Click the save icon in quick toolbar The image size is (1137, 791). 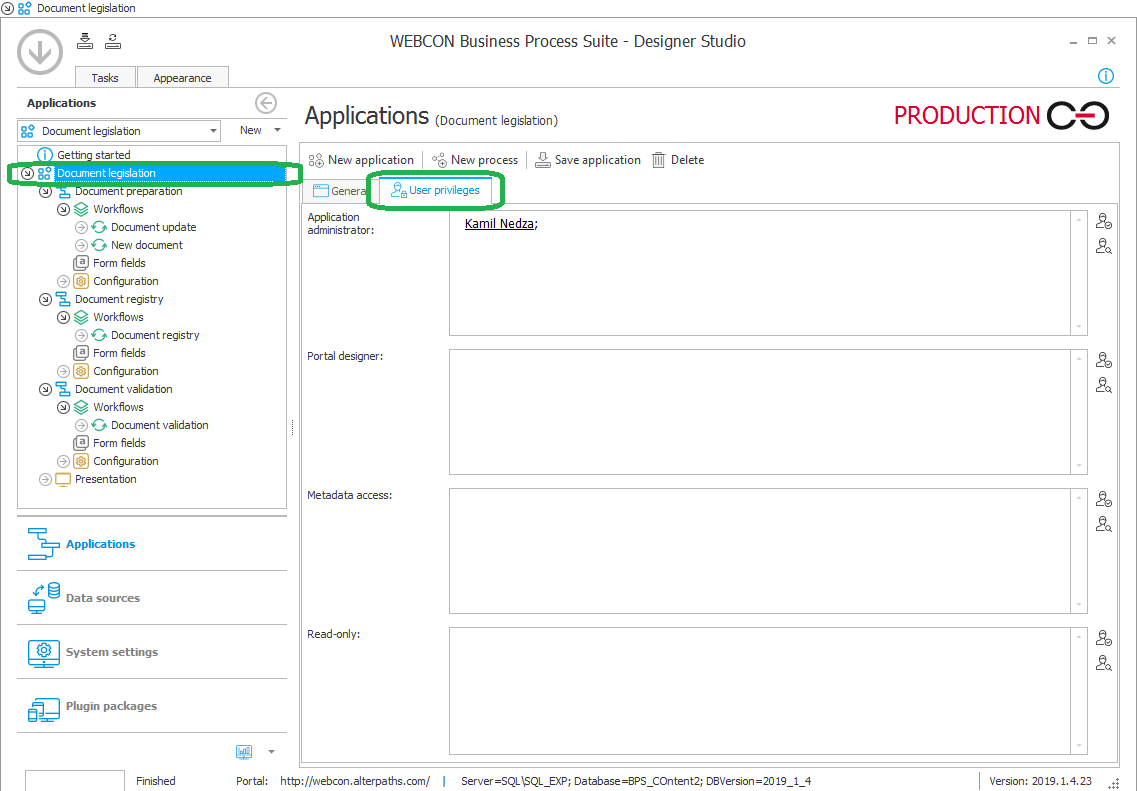[x=85, y=41]
